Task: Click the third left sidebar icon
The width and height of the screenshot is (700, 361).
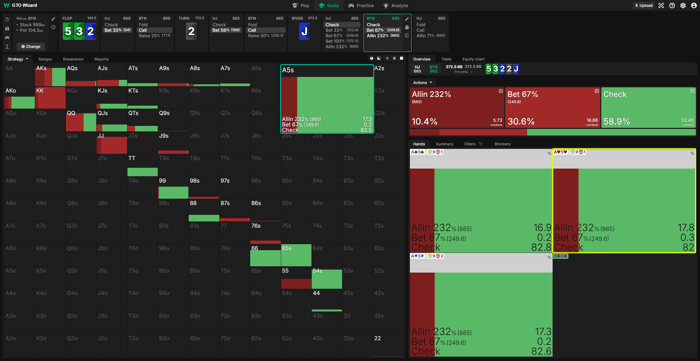Action: point(7,37)
